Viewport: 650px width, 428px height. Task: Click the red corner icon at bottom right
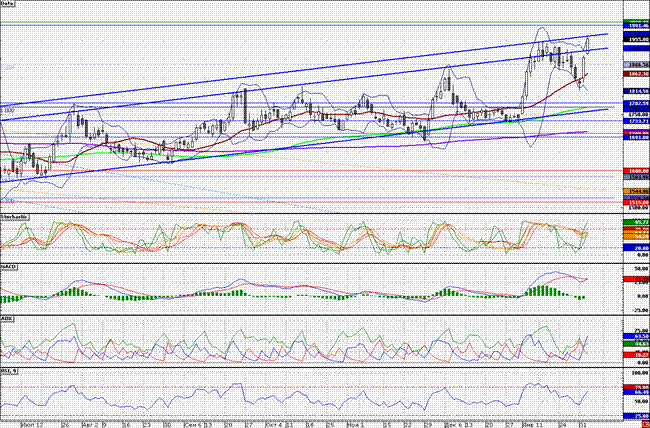point(646,426)
